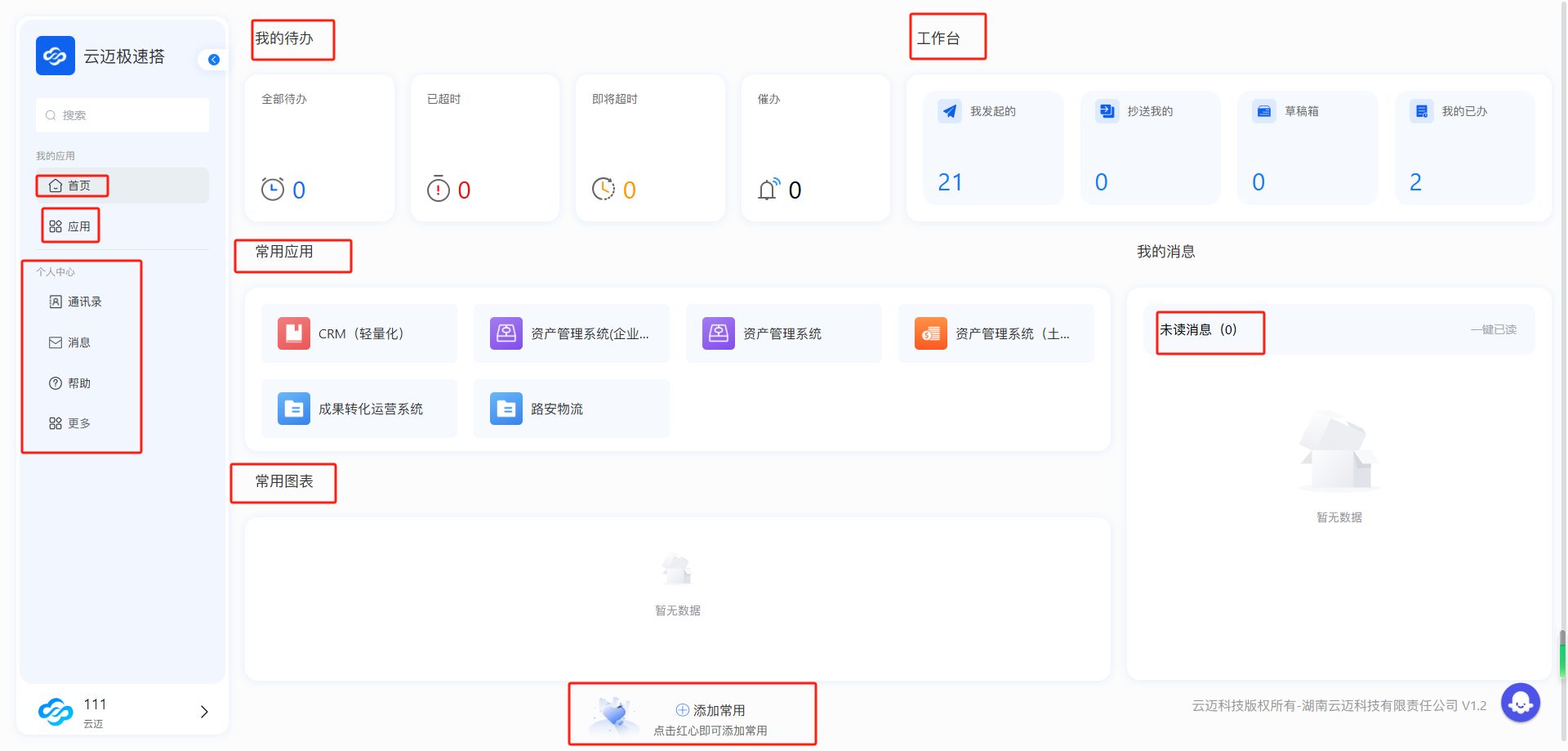Expand 更多 in personal center

78,423
